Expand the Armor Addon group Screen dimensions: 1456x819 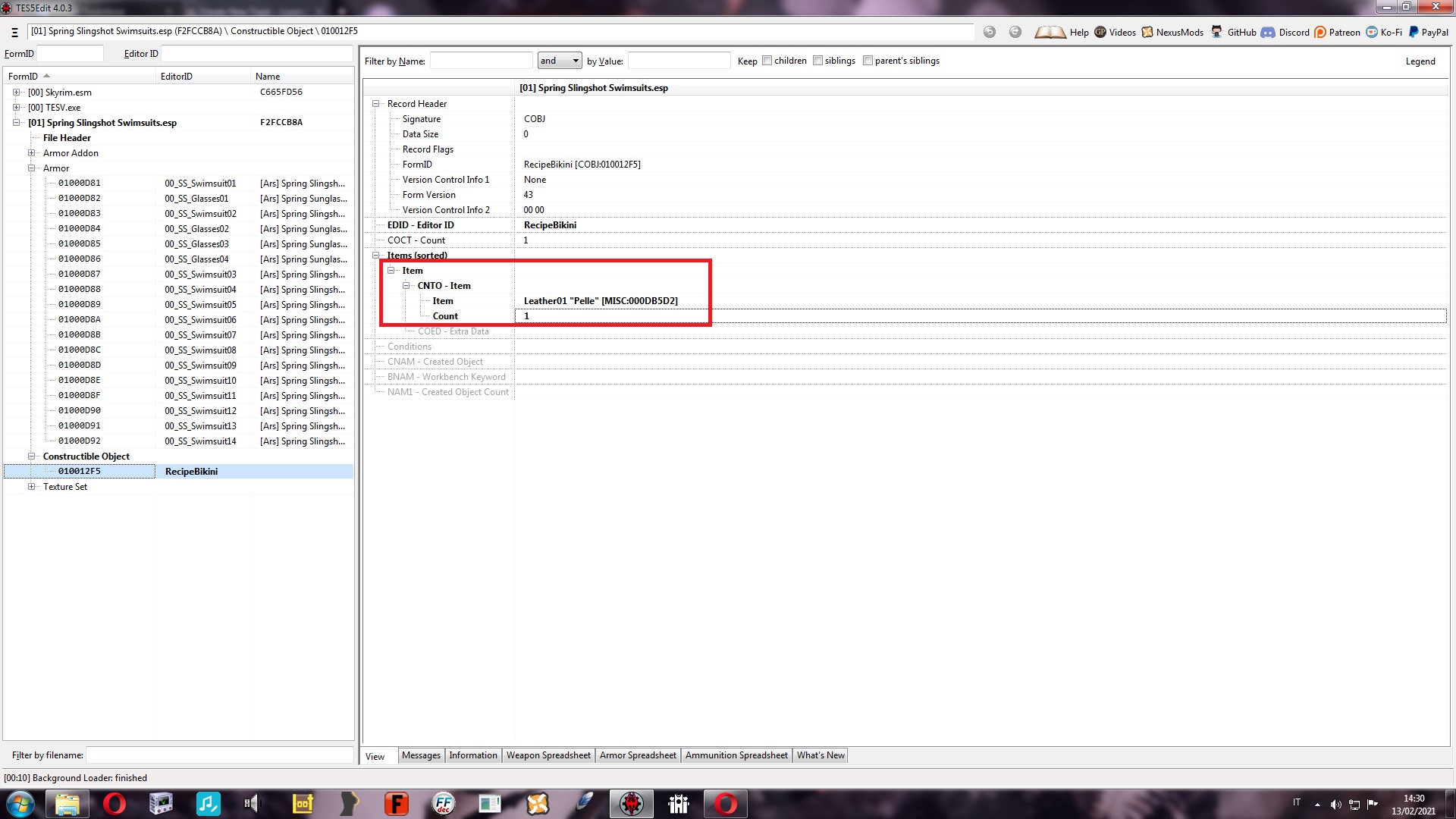tap(31, 153)
